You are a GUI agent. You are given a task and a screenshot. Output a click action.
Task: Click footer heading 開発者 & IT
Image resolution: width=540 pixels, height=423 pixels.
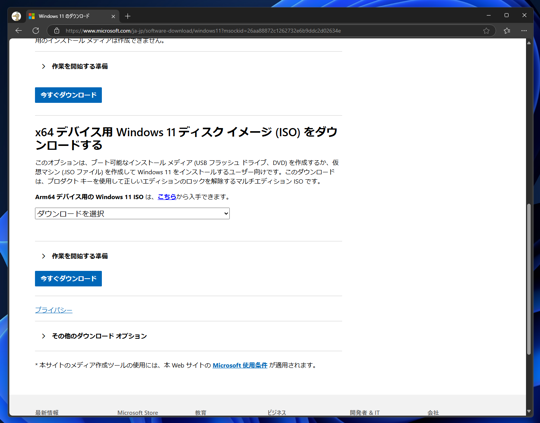tap(364, 412)
